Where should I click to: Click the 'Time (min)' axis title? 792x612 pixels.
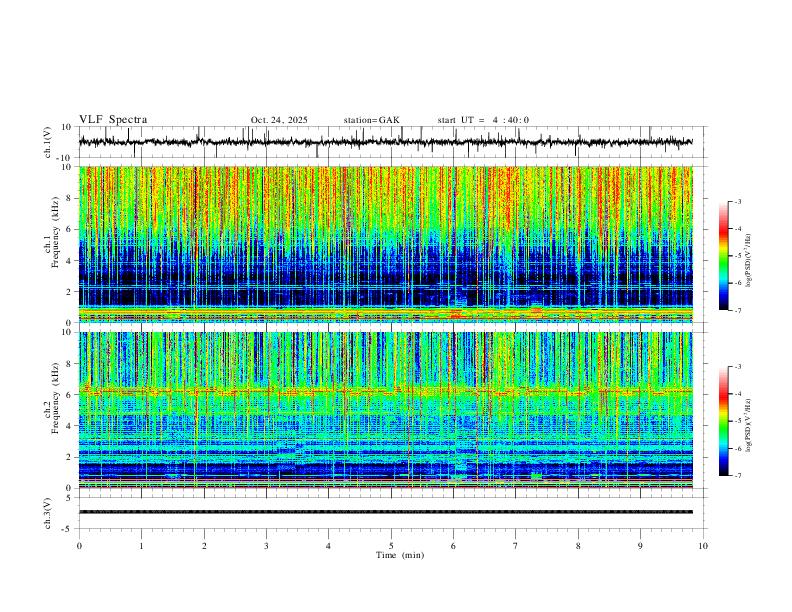pyautogui.click(x=400, y=555)
